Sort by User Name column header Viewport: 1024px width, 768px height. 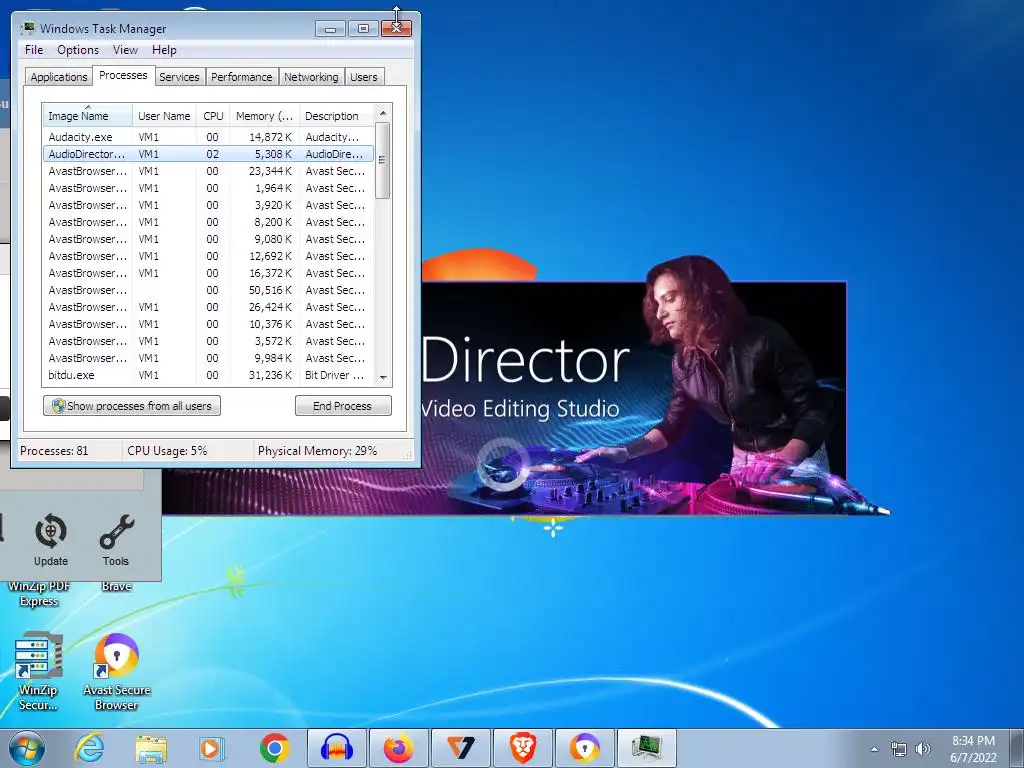click(x=164, y=116)
